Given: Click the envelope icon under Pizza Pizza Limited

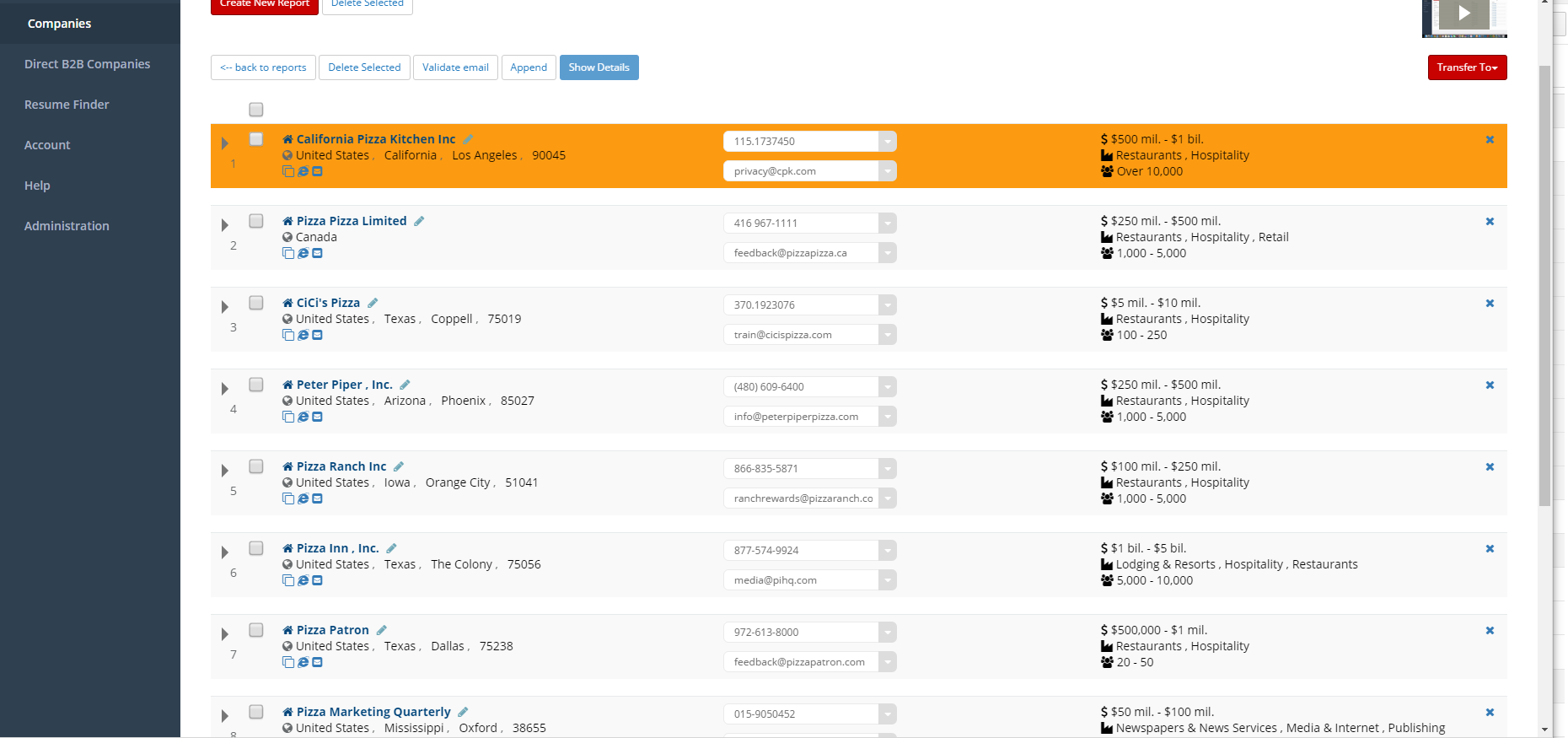Looking at the screenshot, I should (317, 253).
